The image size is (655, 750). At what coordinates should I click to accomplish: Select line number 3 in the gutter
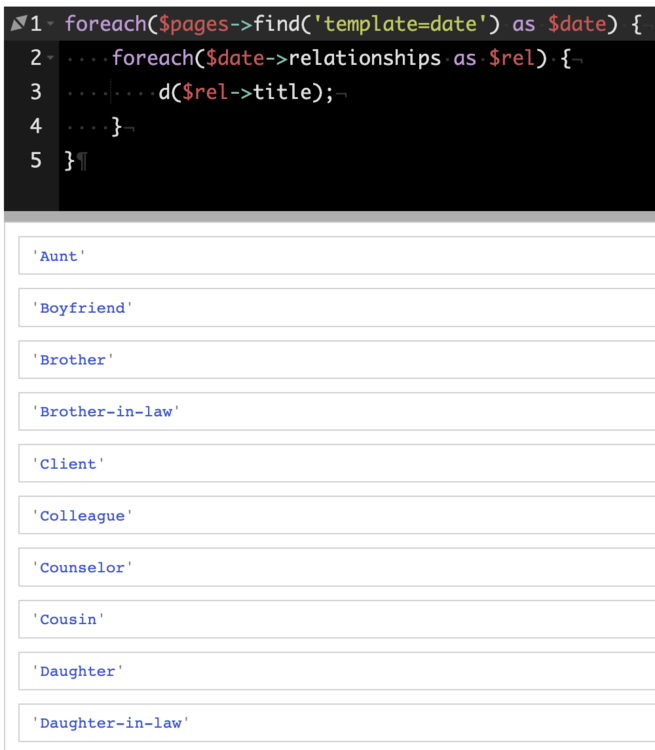coord(36,92)
